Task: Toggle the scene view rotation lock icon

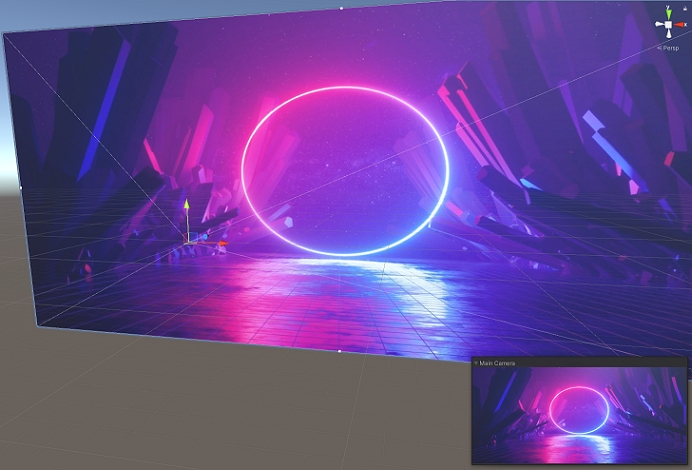Action: 683,8
